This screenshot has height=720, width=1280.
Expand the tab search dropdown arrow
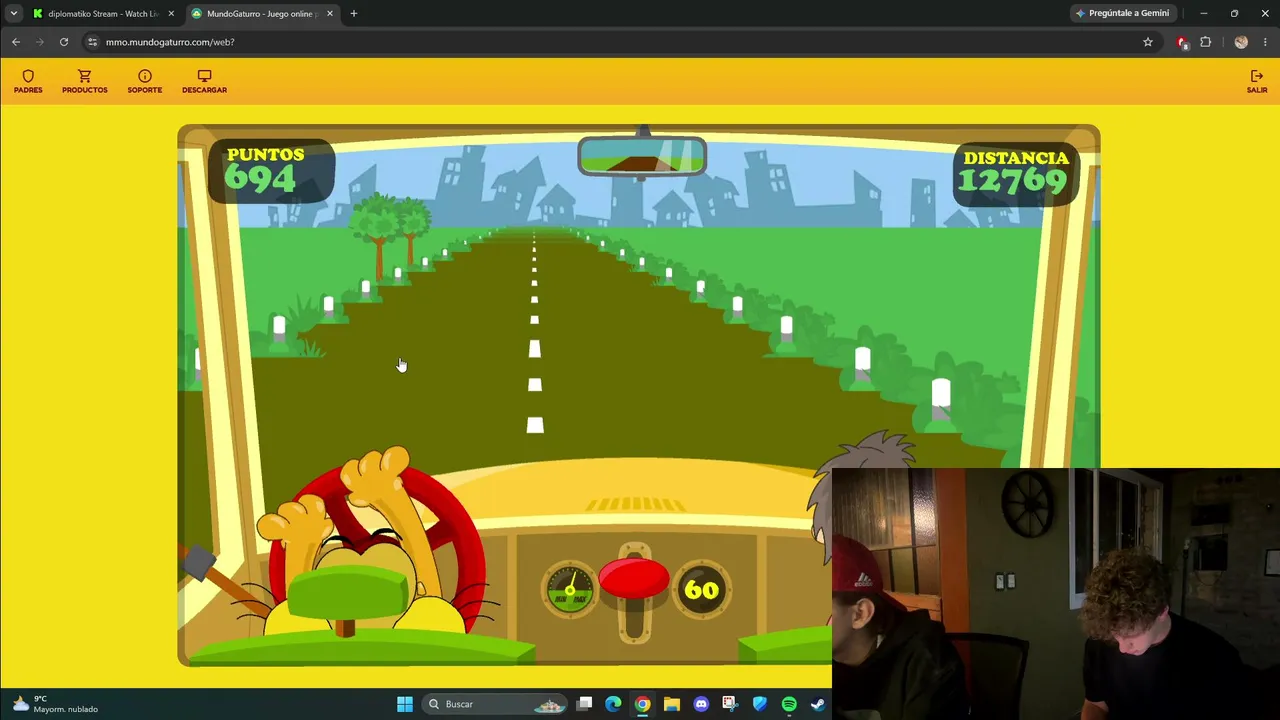point(13,13)
